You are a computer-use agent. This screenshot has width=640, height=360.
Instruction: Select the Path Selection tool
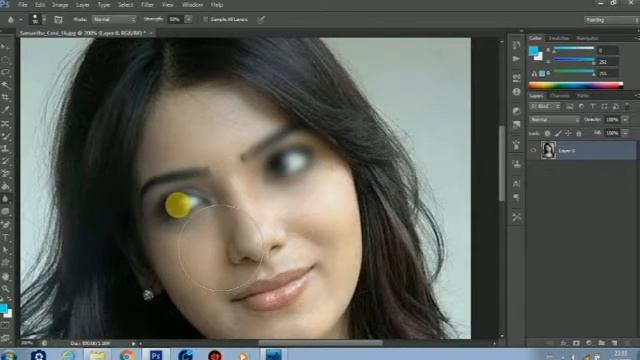5,250
